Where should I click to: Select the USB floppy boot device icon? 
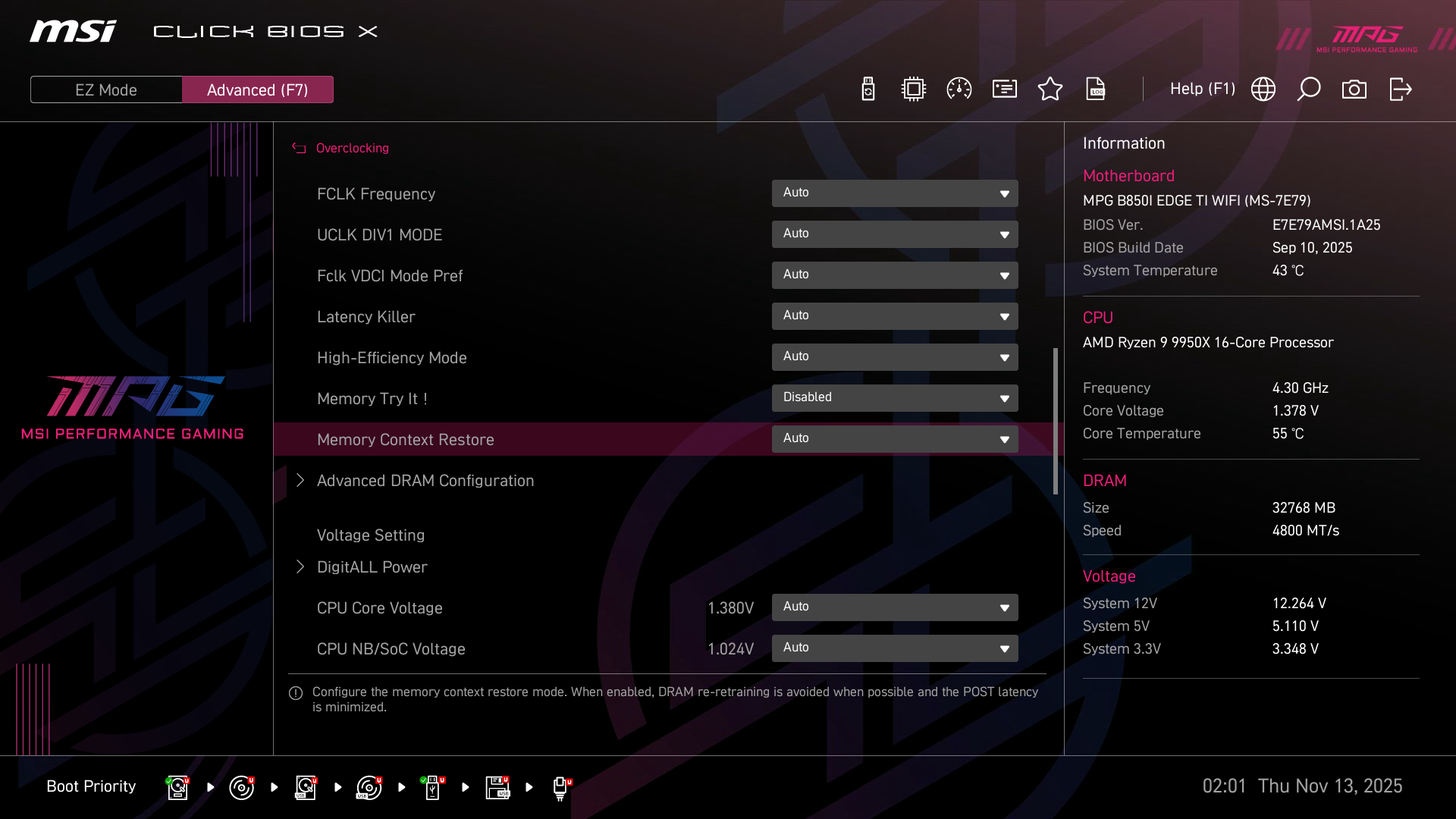pyautogui.click(x=497, y=787)
